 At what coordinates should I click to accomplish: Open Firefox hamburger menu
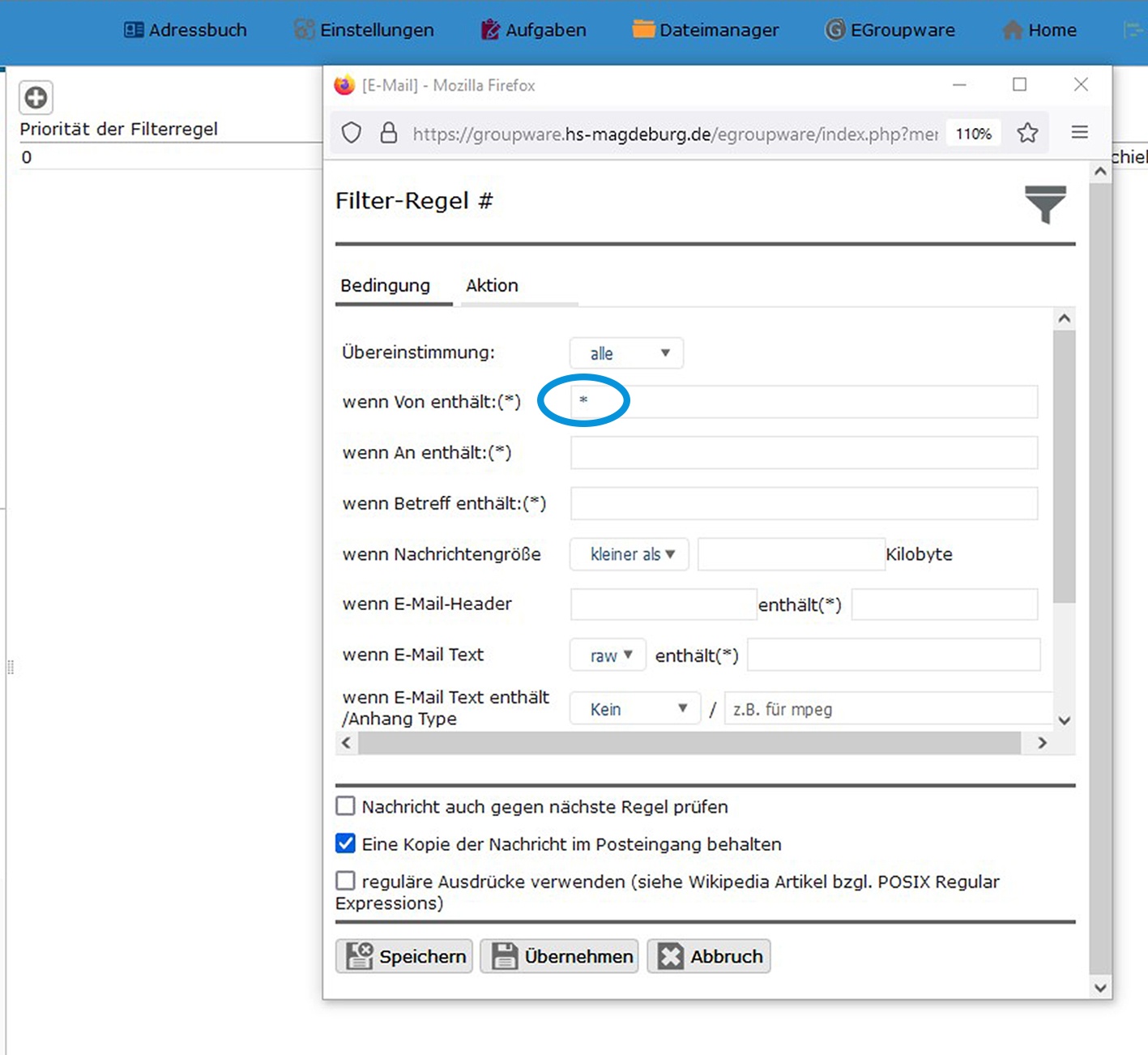point(1079,133)
